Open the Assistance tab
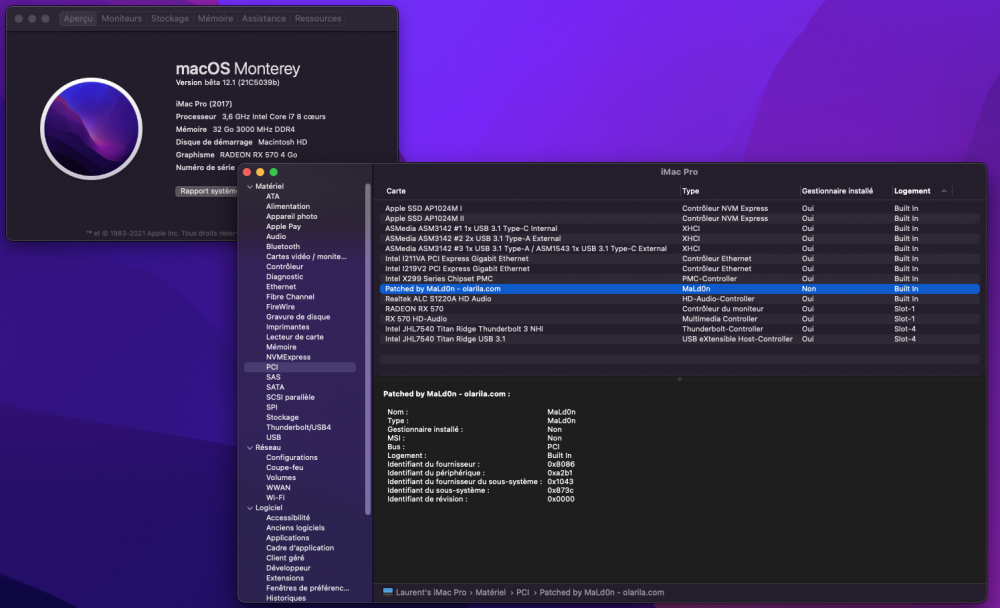Image resolution: width=1000 pixels, height=608 pixels. 263,19
